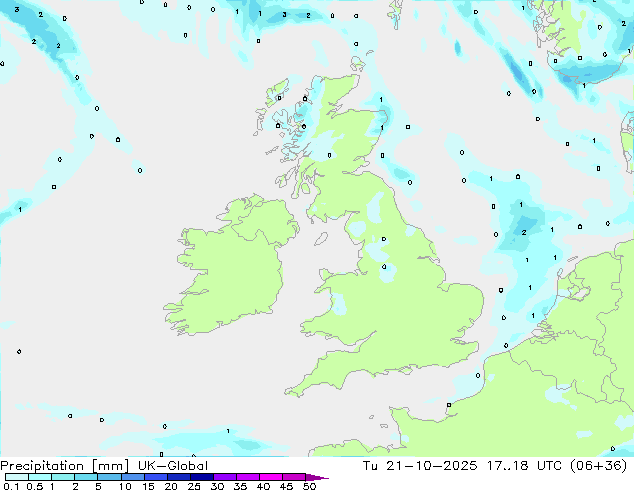Click the "Precipitation [mm]" title text

coord(65,466)
